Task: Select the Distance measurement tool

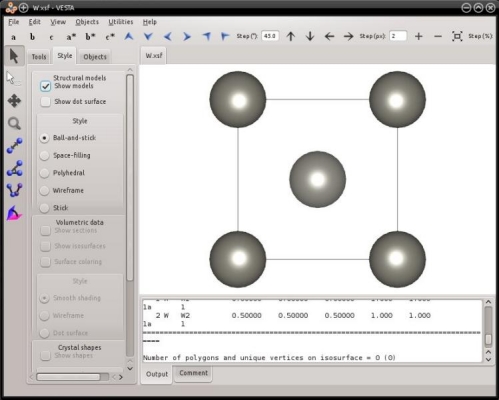Action: 14,146
